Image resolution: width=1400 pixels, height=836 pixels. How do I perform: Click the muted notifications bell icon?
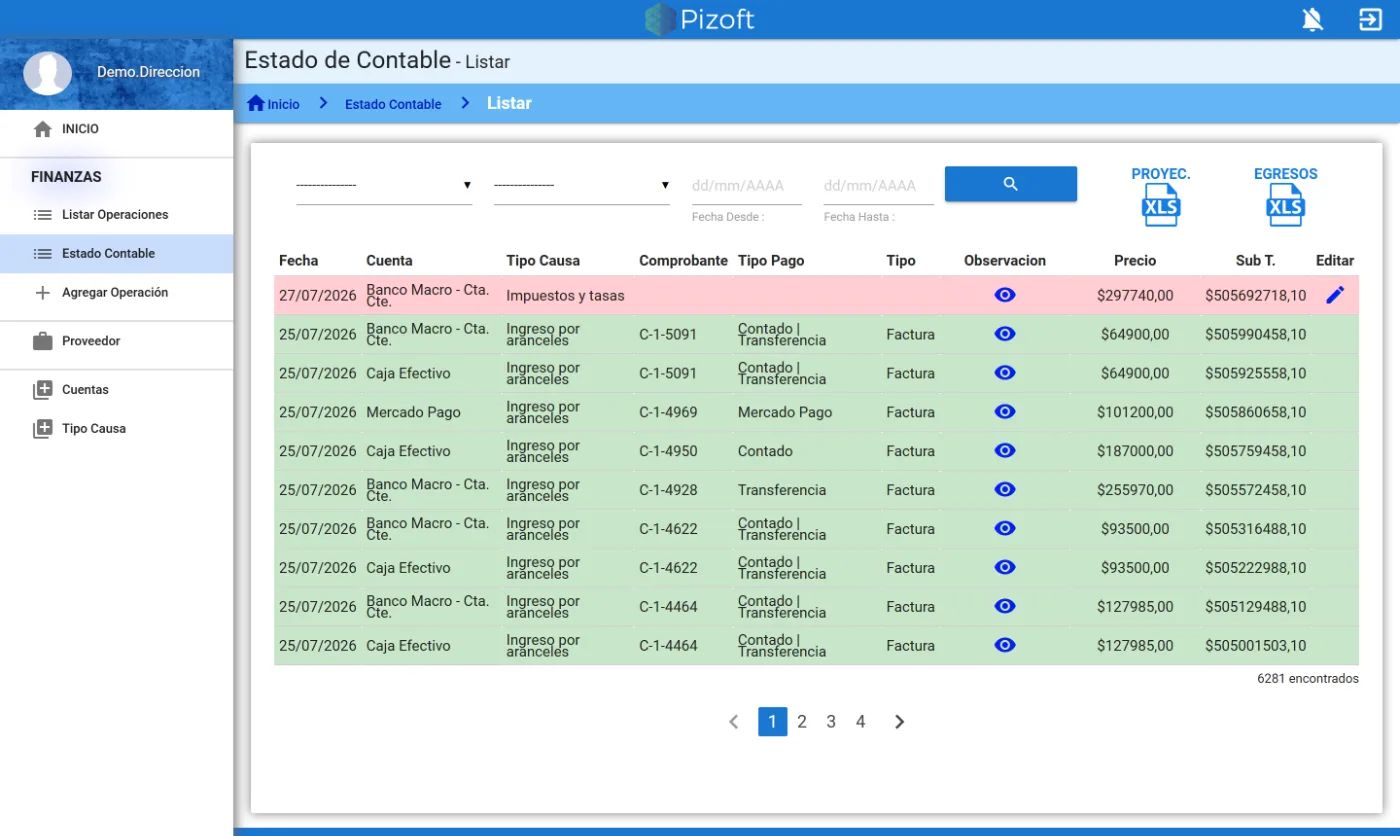pyautogui.click(x=1312, y=19)
